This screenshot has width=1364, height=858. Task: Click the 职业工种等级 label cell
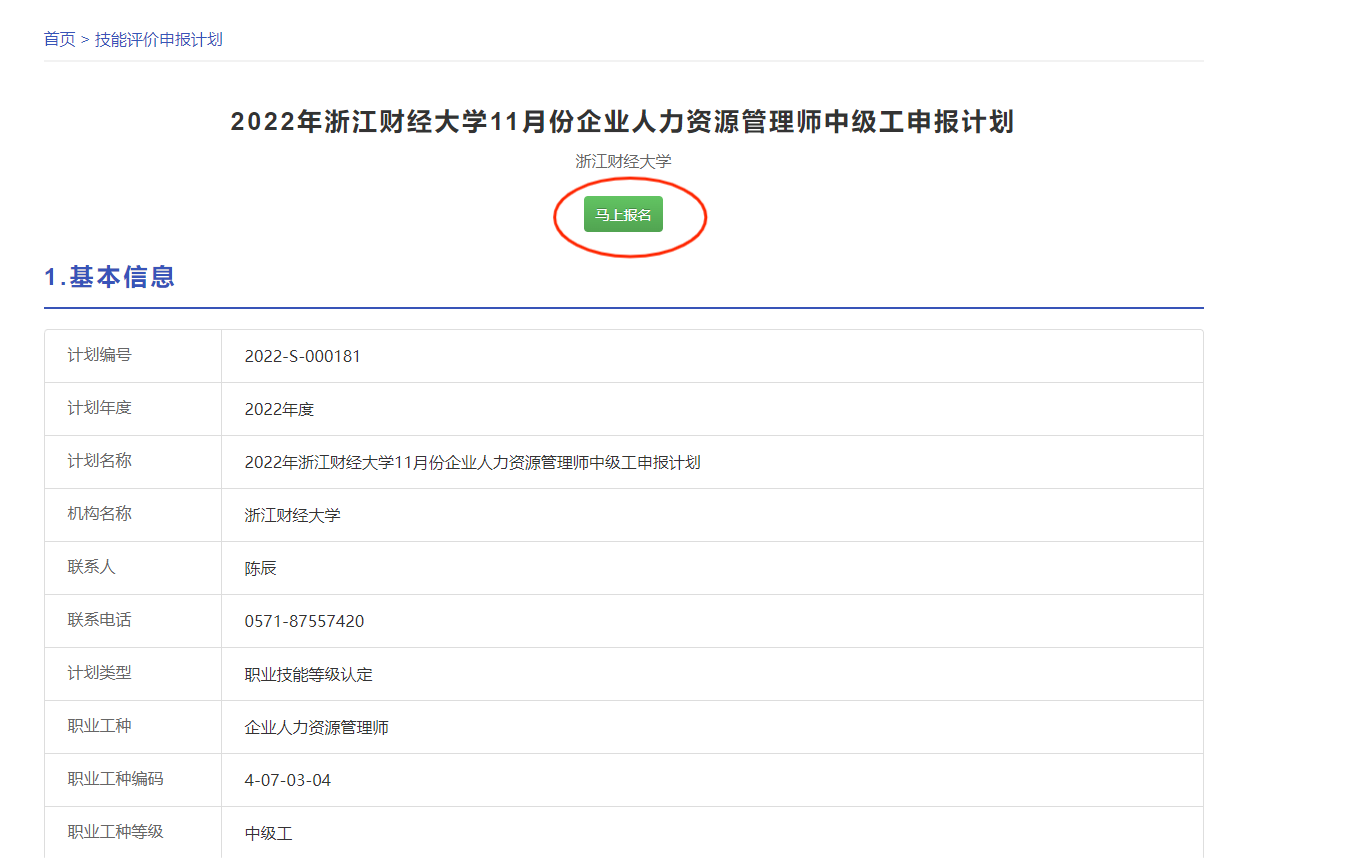[133, 832]
